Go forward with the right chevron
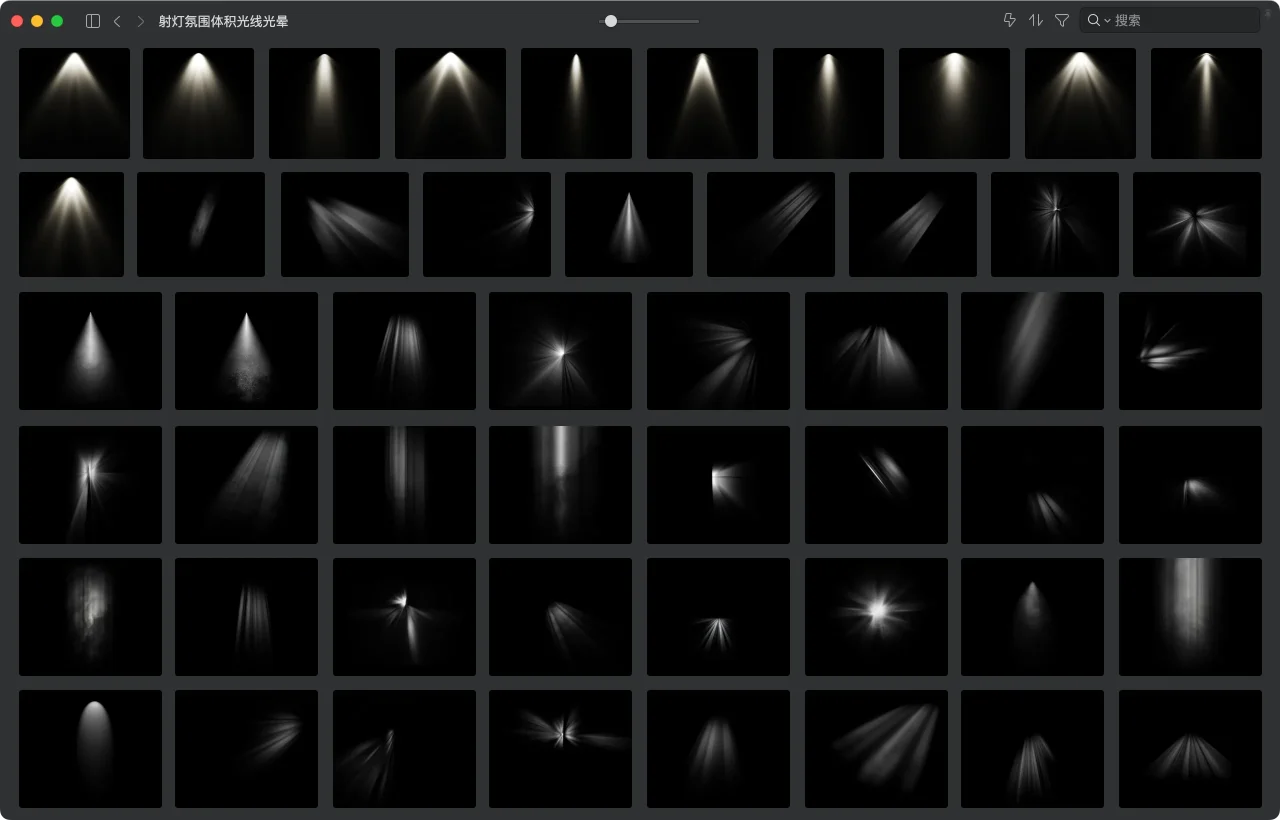Image resolution: width=1280 pixels, height=820 pixels. pos(141,21)
